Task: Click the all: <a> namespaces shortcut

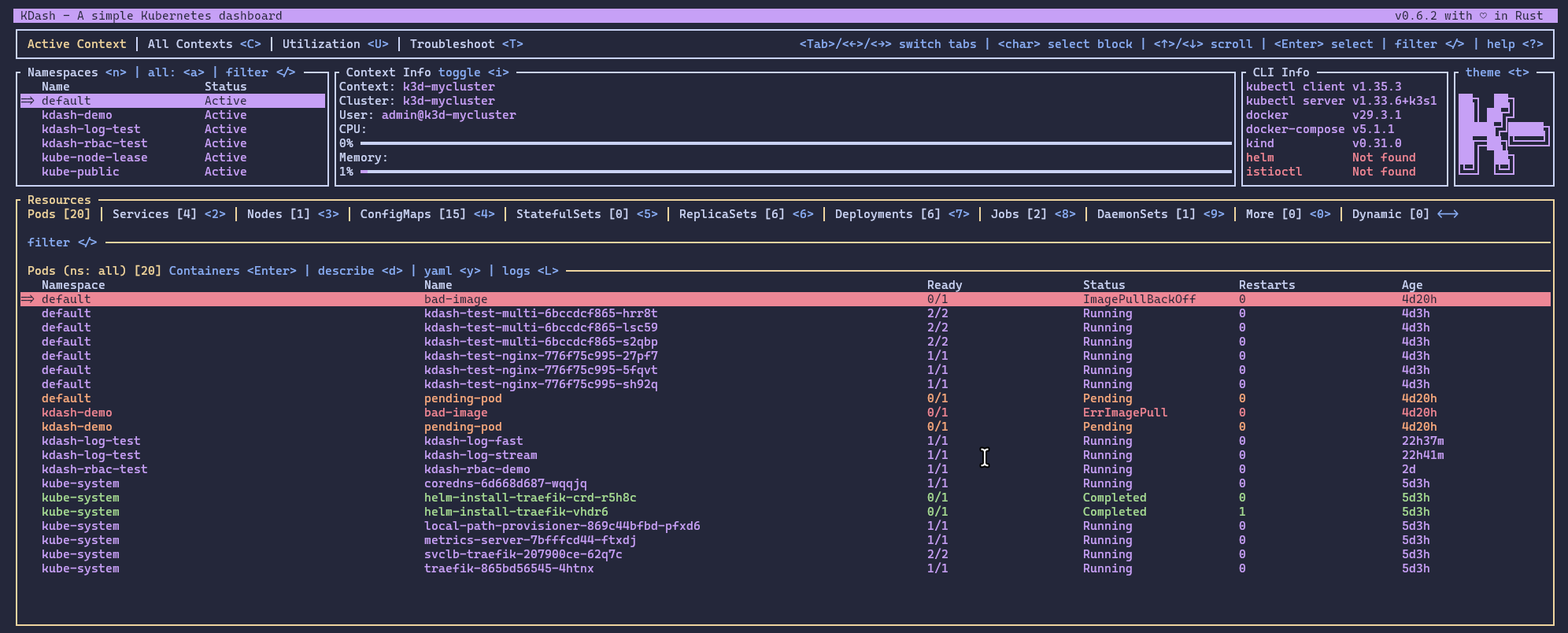Action: point(176,72)
